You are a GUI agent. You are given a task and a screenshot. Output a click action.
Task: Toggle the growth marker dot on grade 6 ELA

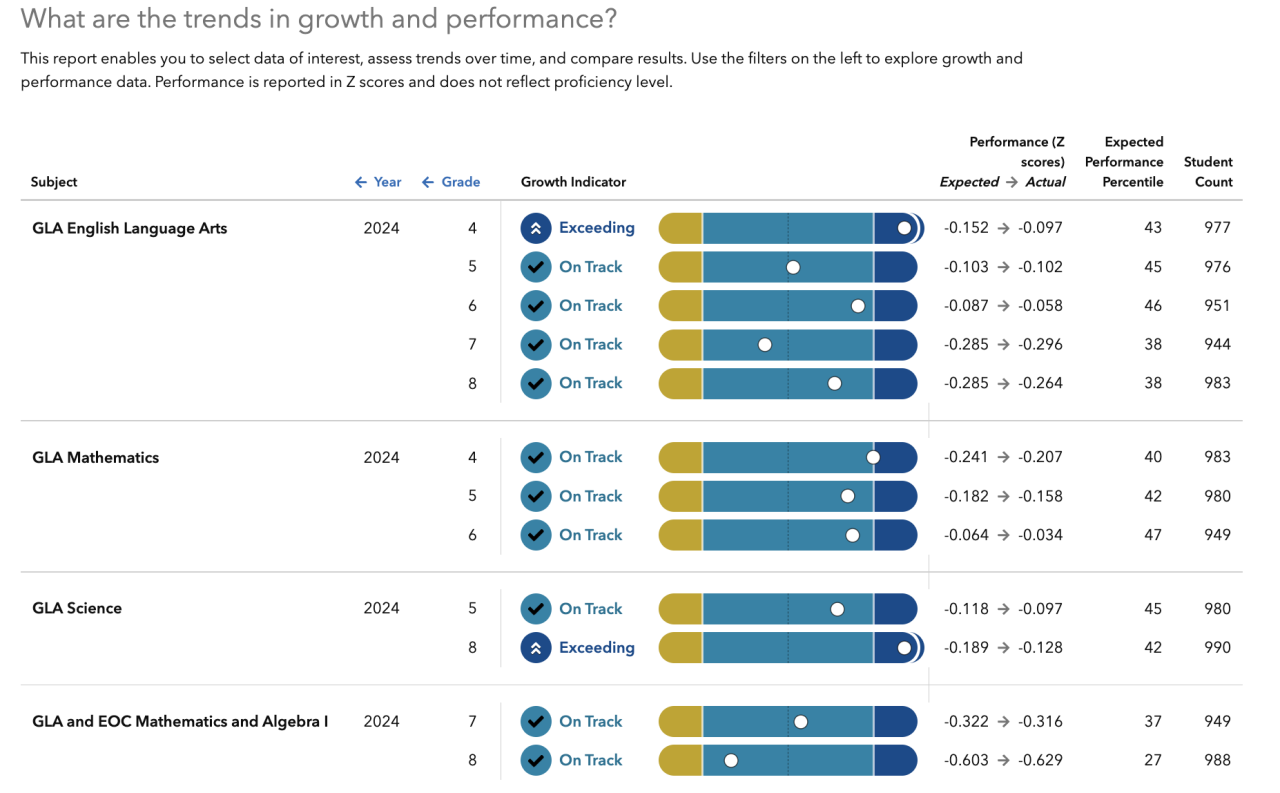click(x=858, y=306)
